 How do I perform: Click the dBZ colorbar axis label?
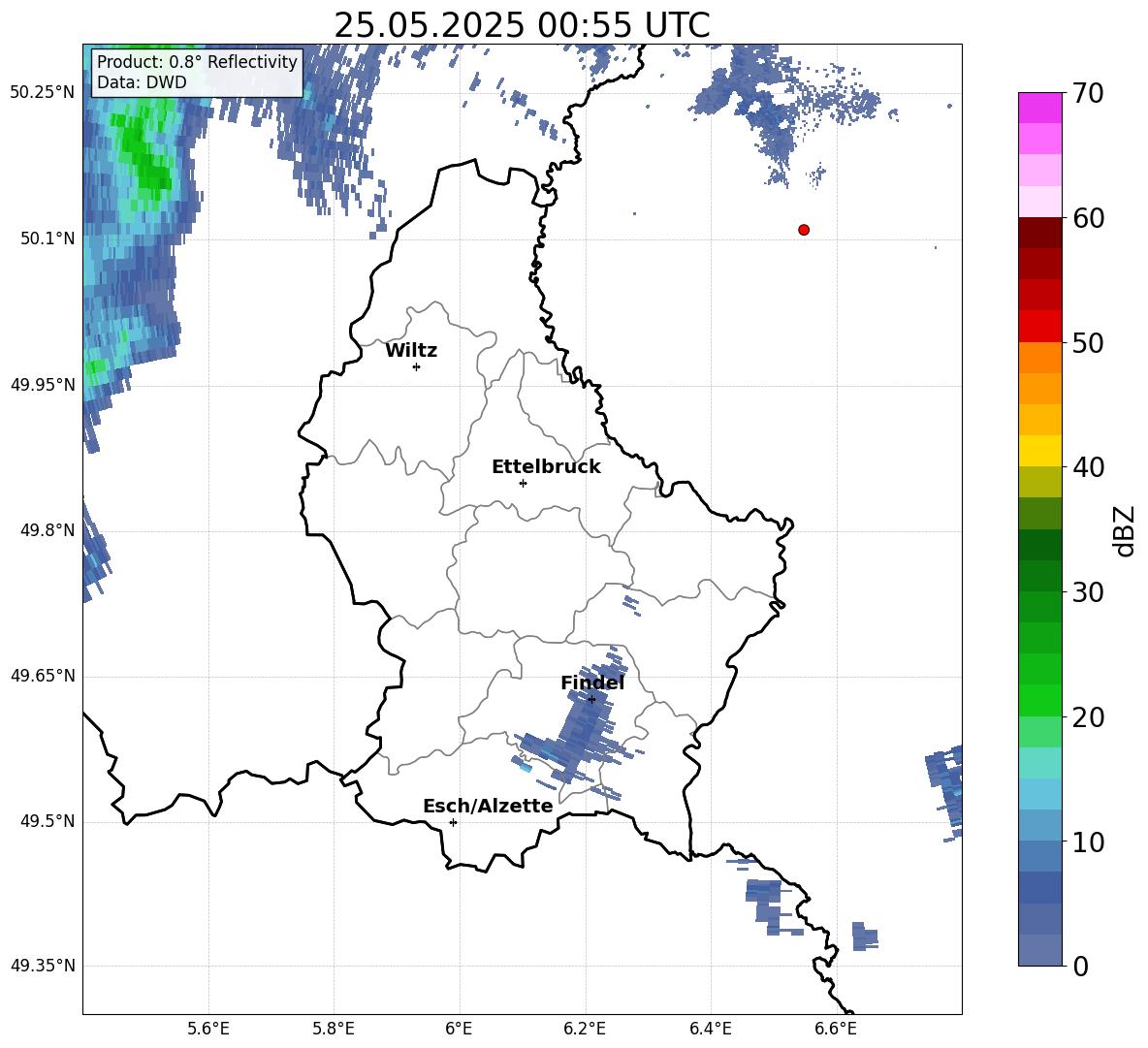[x=1124, y=530]
